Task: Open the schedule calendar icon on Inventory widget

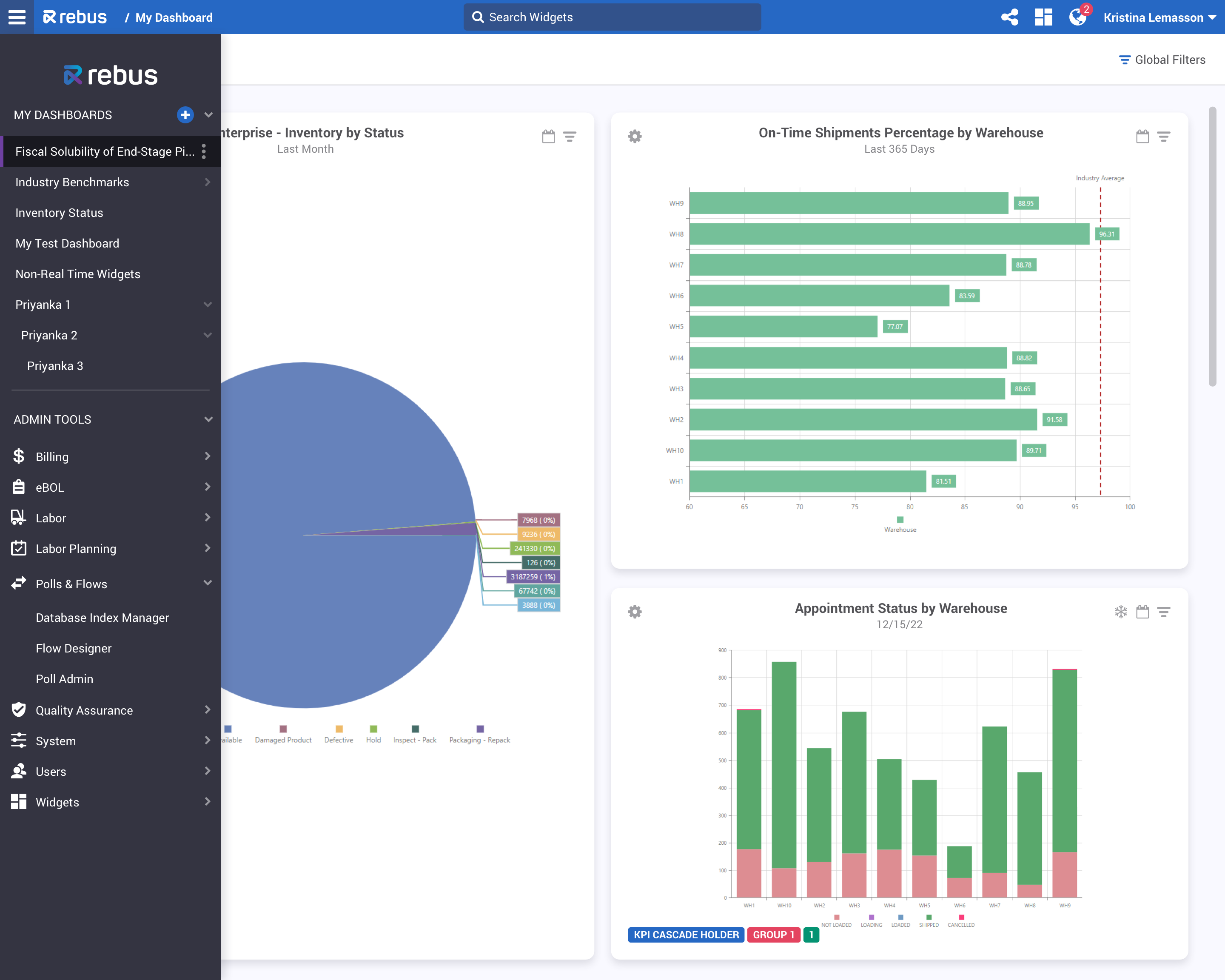Action: pos(548,137)
